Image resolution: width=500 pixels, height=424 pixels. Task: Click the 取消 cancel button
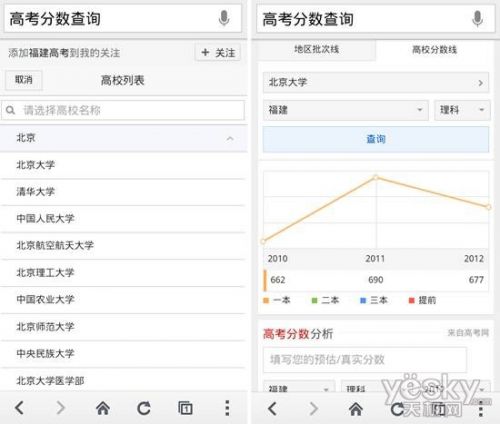click(x=24, y=80)
